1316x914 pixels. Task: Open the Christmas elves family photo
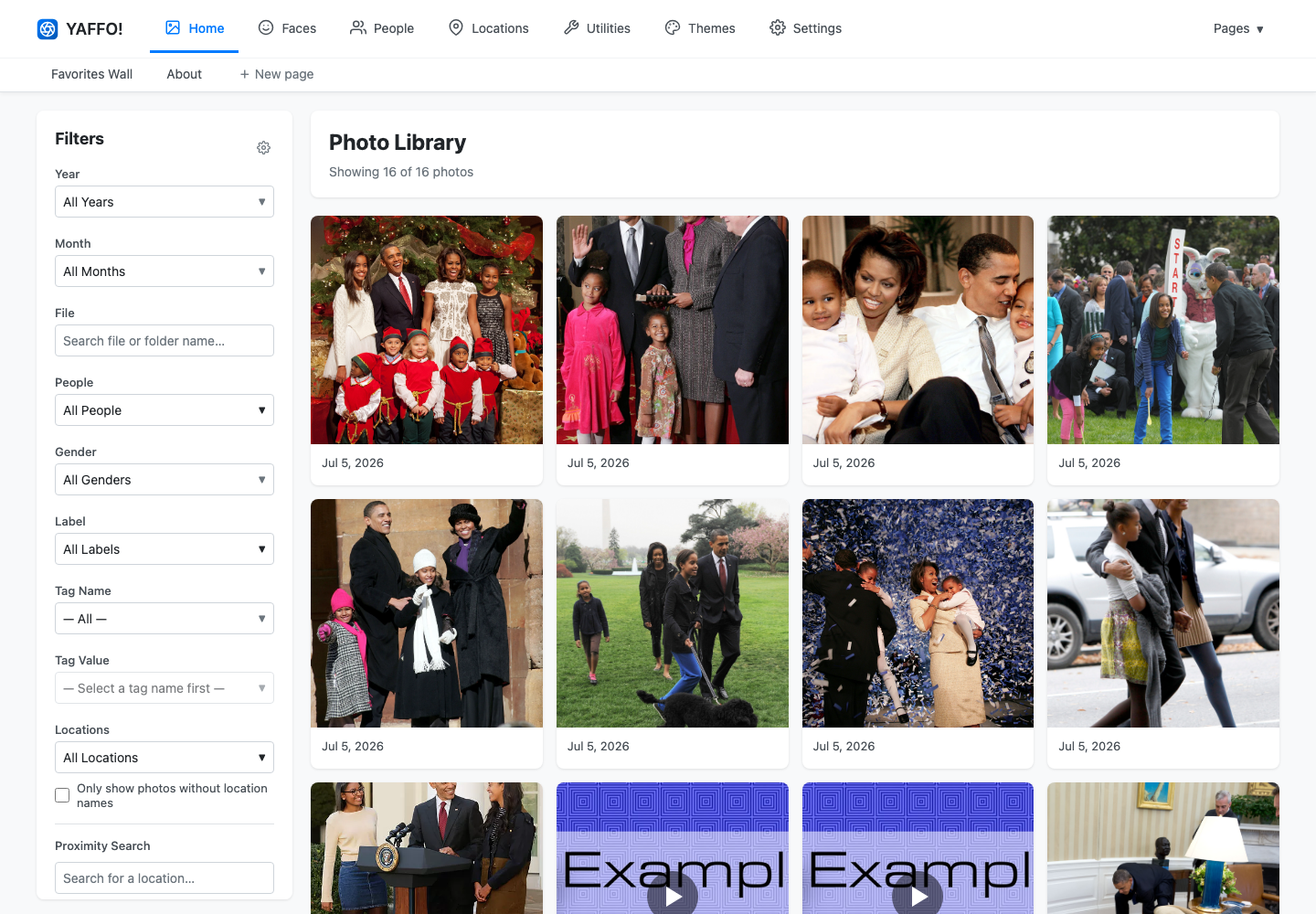tap(427, 330)
